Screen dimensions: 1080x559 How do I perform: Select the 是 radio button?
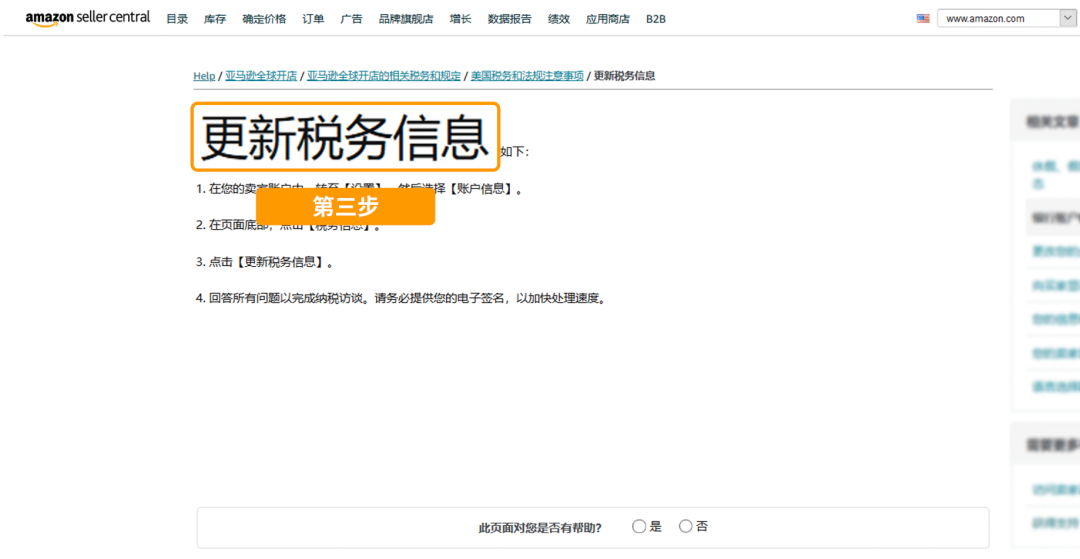click(639, 526)
